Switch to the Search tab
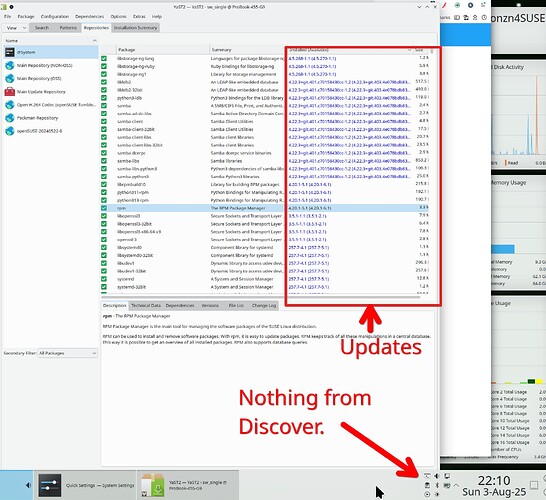Screen dimensions: 546x500 click(x=42, y=28)
